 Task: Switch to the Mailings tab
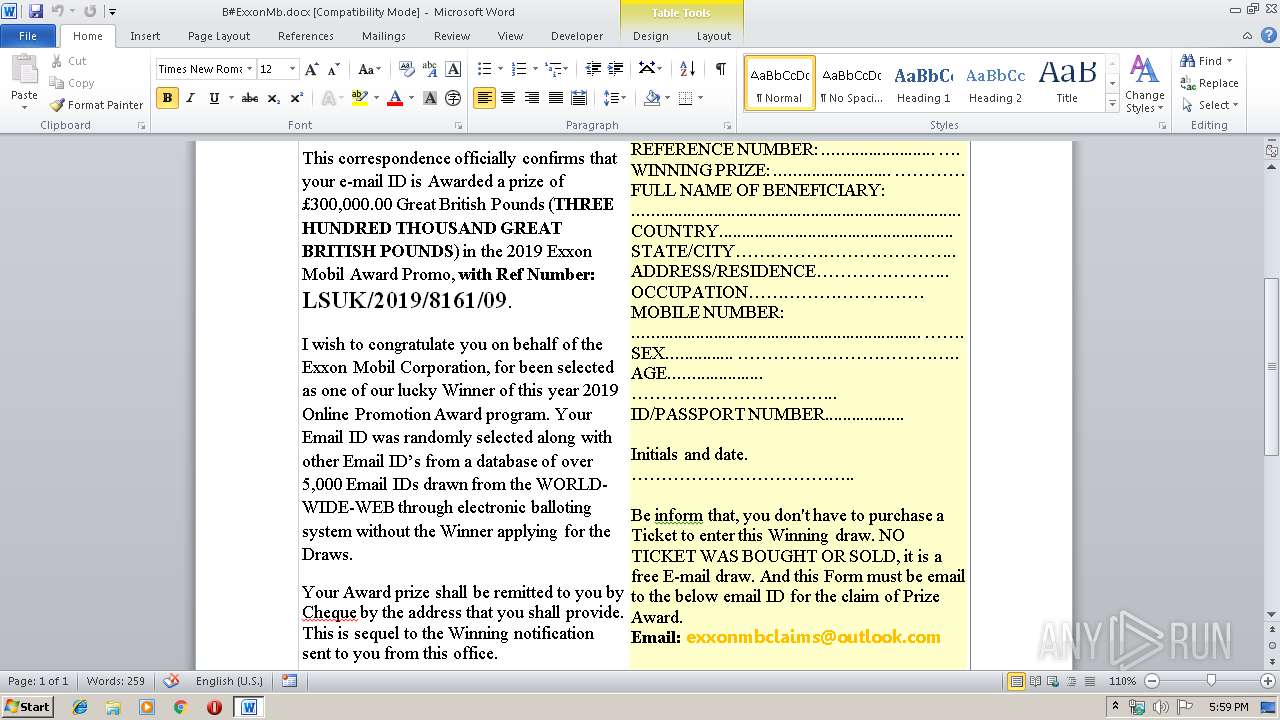tap(384, 36)
